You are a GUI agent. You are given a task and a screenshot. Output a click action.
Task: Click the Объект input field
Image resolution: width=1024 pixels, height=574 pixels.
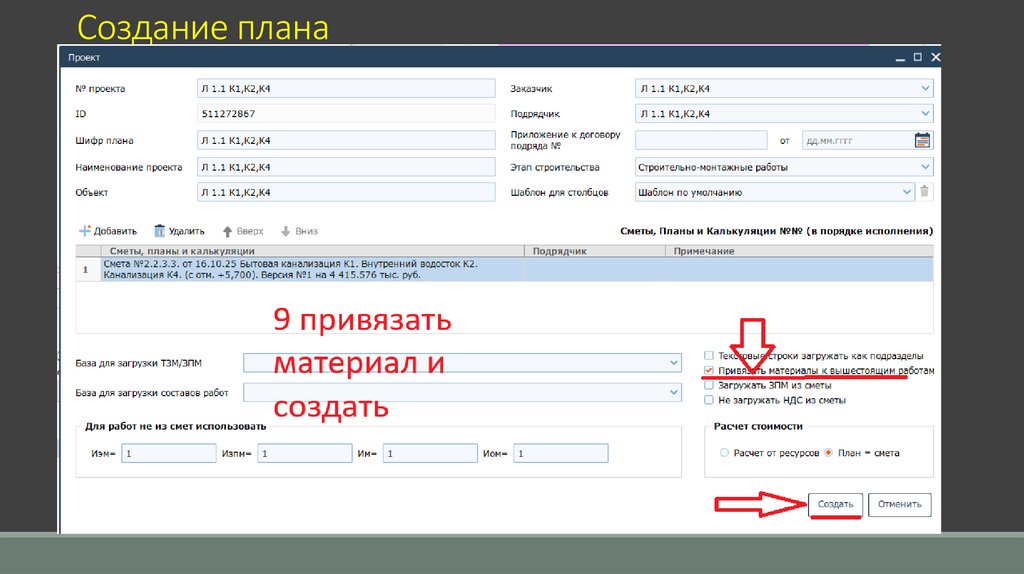pos(346,193)
